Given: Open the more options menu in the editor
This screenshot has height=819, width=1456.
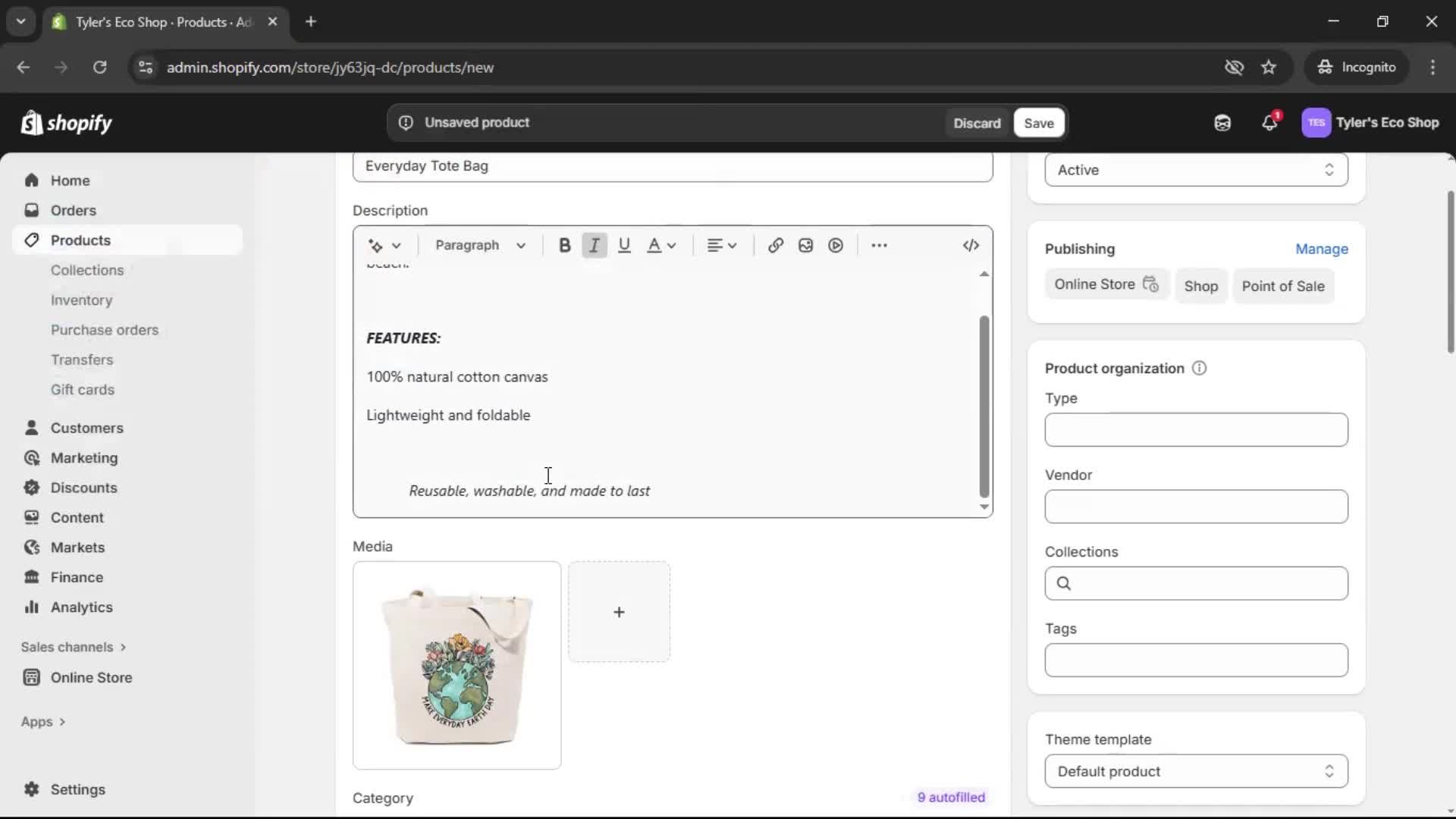Looking at the screenshot, I should [878, 245].
